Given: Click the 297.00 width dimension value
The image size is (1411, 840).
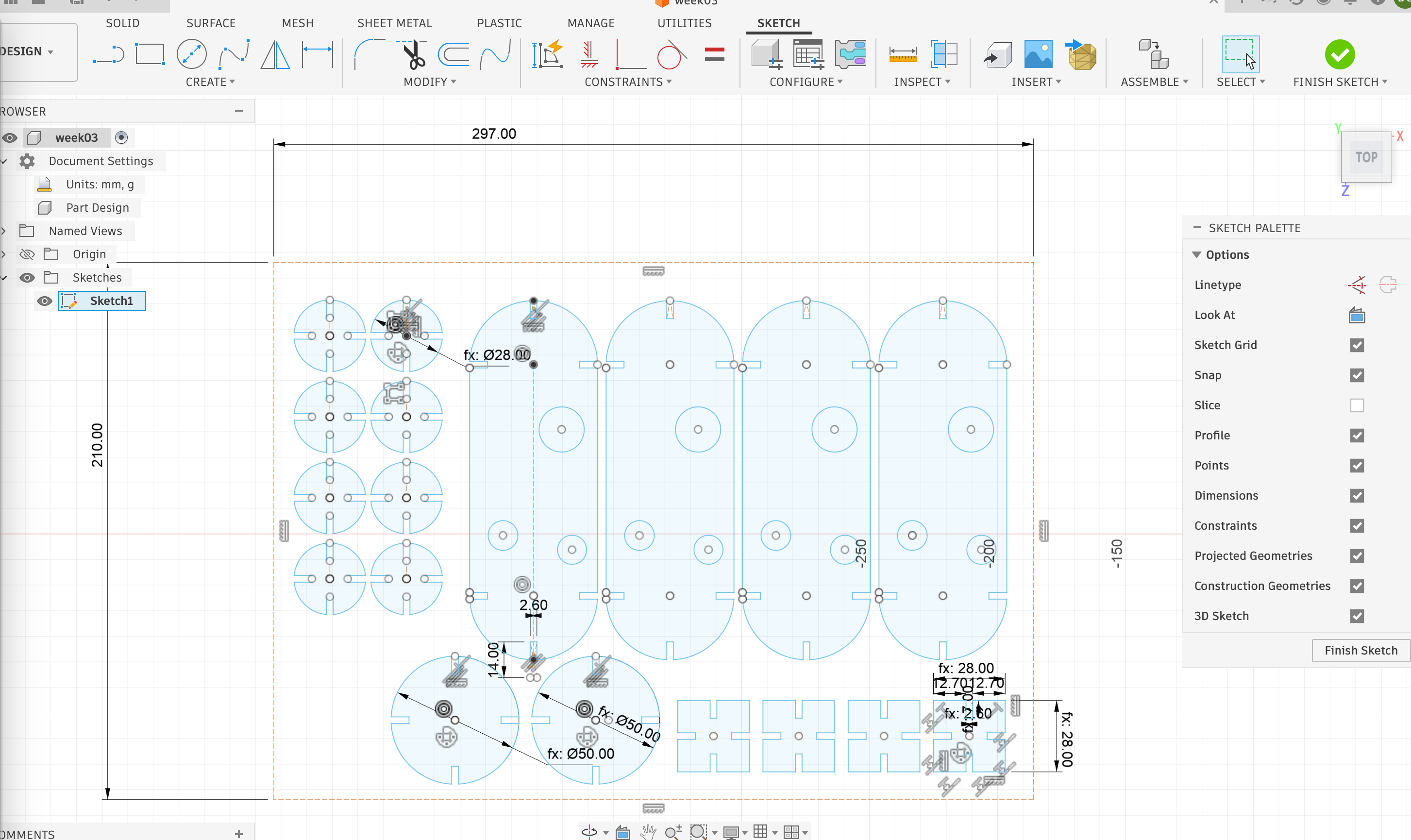Looking at the screenshot, I should 493,134.
